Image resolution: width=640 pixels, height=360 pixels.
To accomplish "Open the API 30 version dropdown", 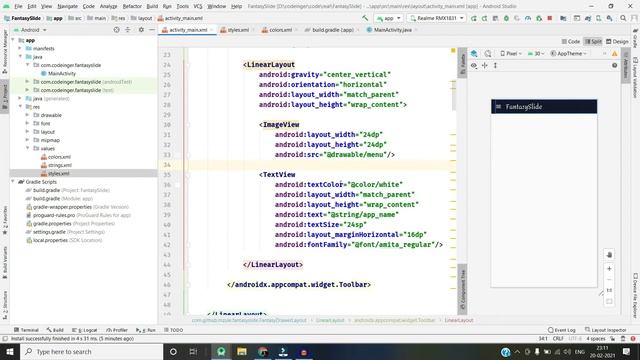I will [536, 53].
